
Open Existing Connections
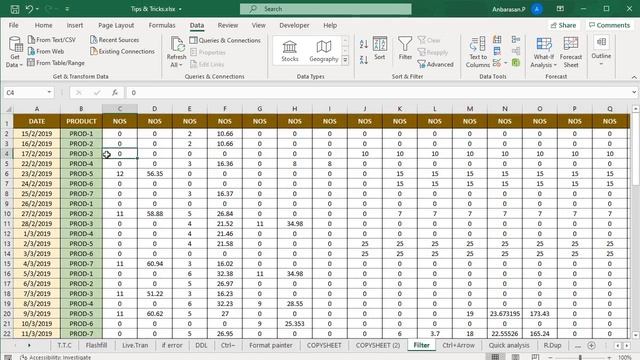(122, 51)
